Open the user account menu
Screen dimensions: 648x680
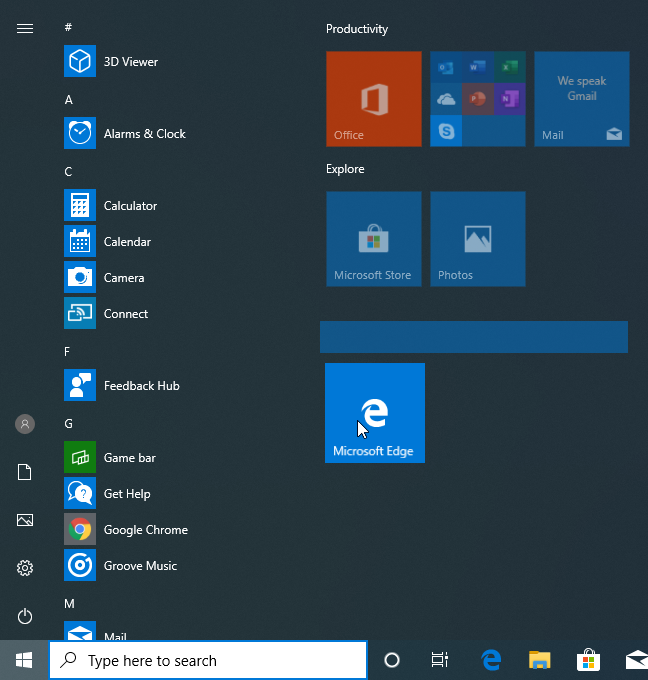tap(25, 424)
